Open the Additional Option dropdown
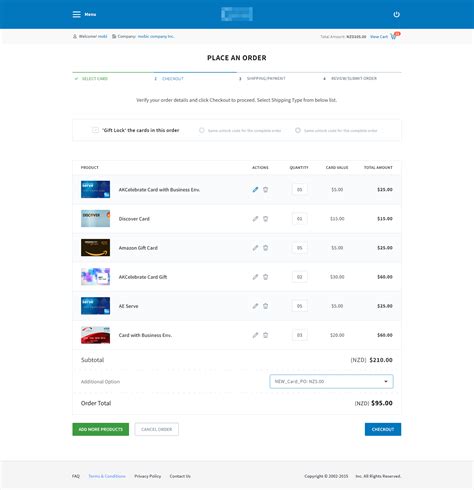This screenshot has height=490, width=474. point(331,381)
